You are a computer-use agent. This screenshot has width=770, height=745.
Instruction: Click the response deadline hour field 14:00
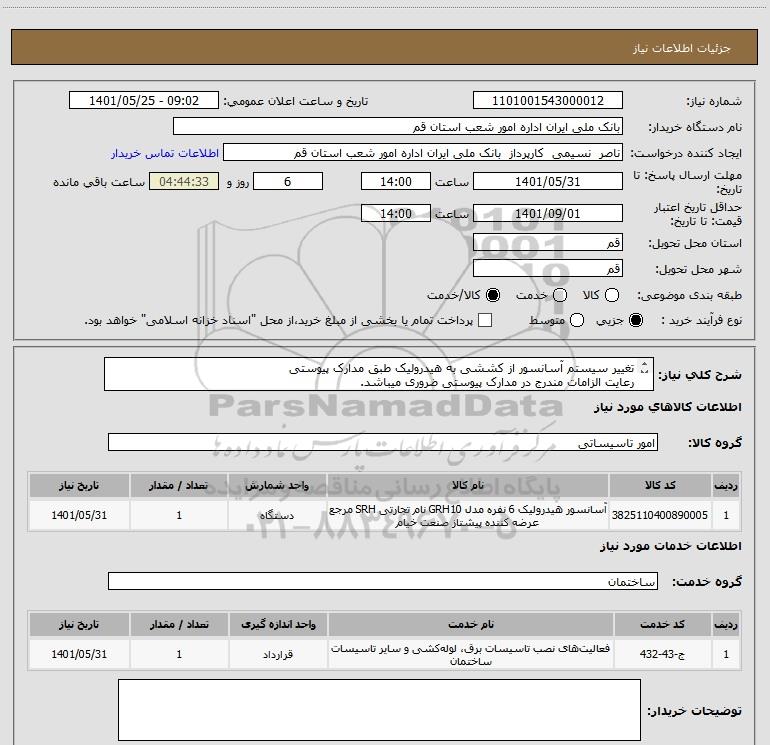coord(396,181)
